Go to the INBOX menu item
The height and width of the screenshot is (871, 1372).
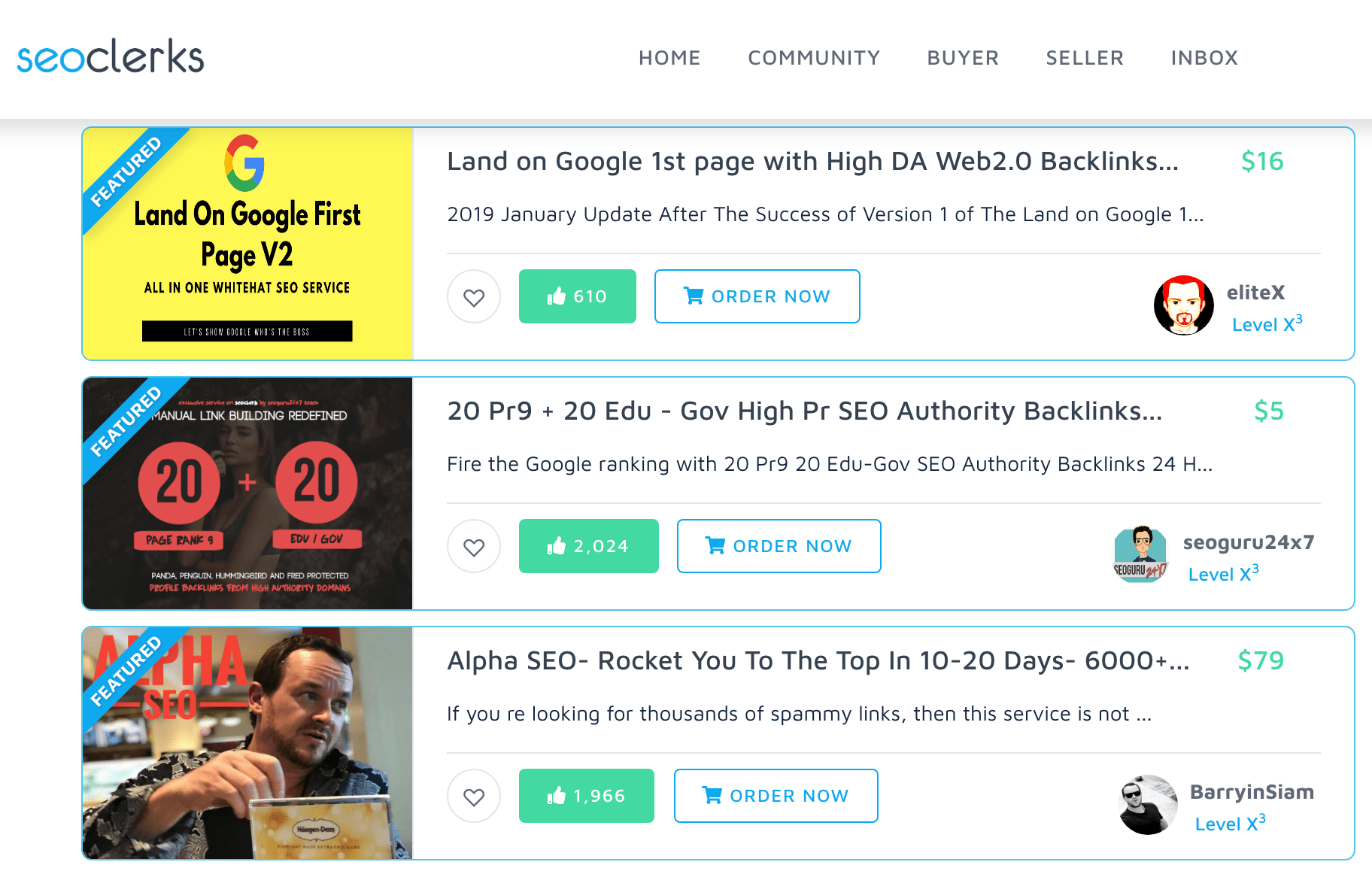coord(1204,58)
